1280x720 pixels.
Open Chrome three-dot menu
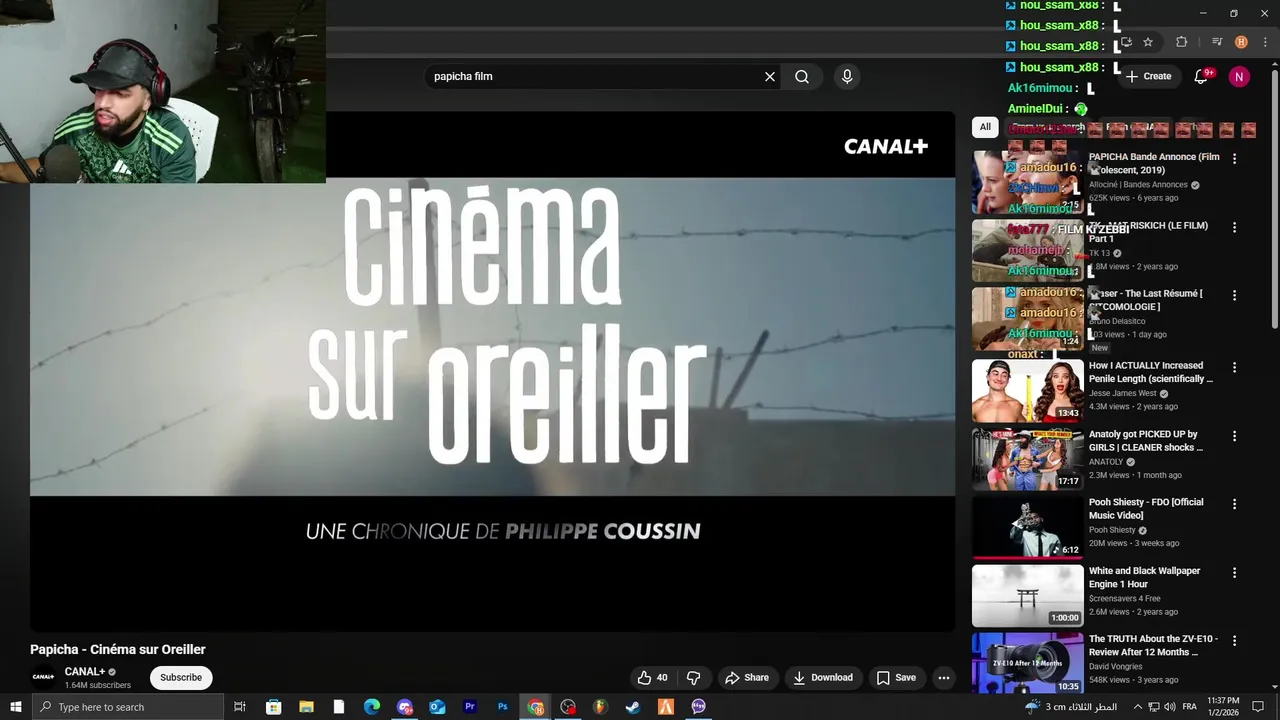[1264, 42]
